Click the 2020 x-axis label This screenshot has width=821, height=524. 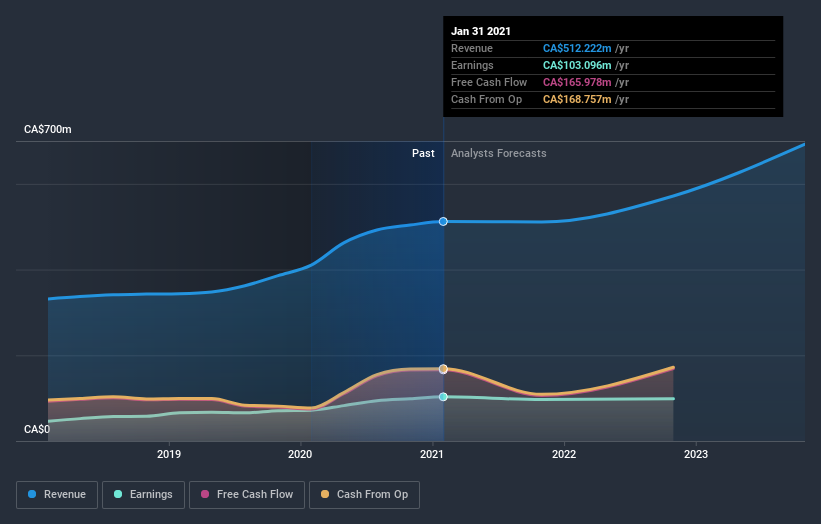pos(300,454)
